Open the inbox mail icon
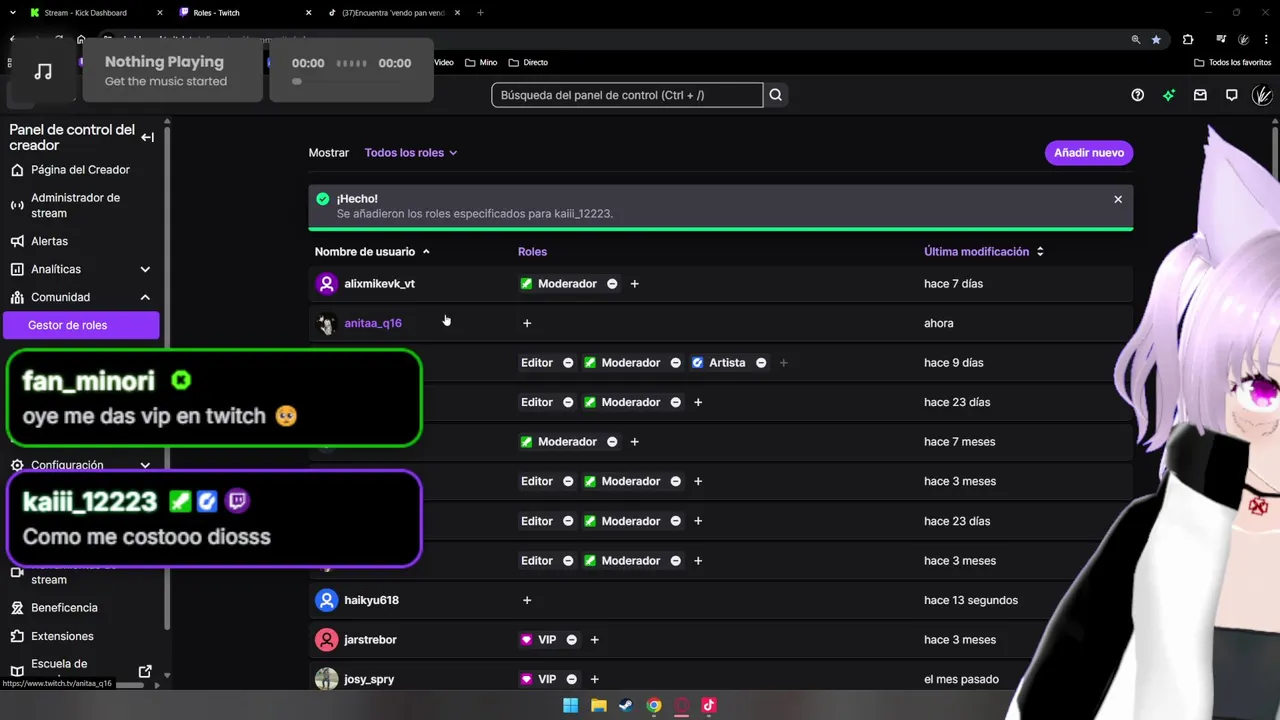The width and height of the screenshot is (1280, 720). [1200, 95]
